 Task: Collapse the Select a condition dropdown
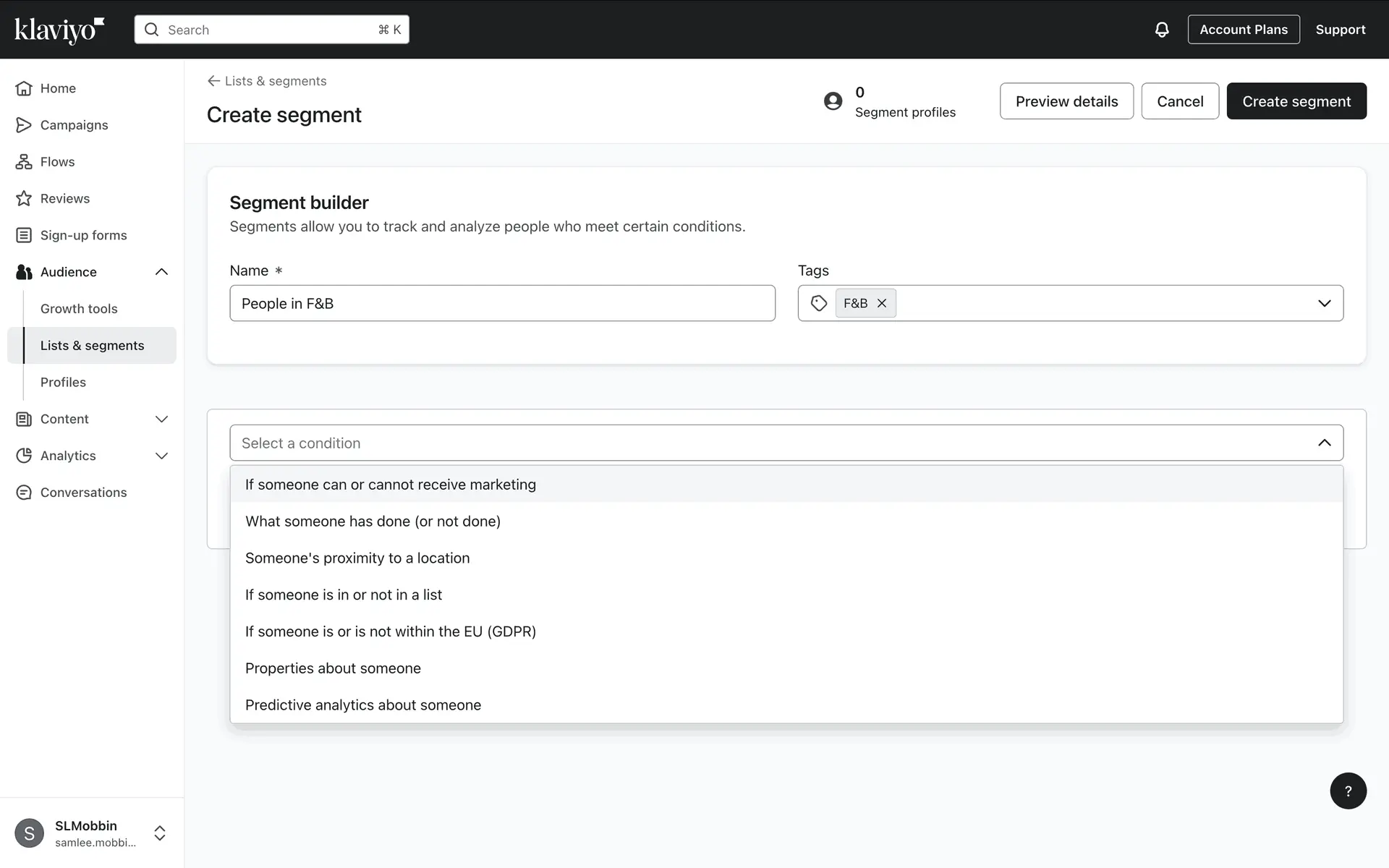(x=1324, y=443)
